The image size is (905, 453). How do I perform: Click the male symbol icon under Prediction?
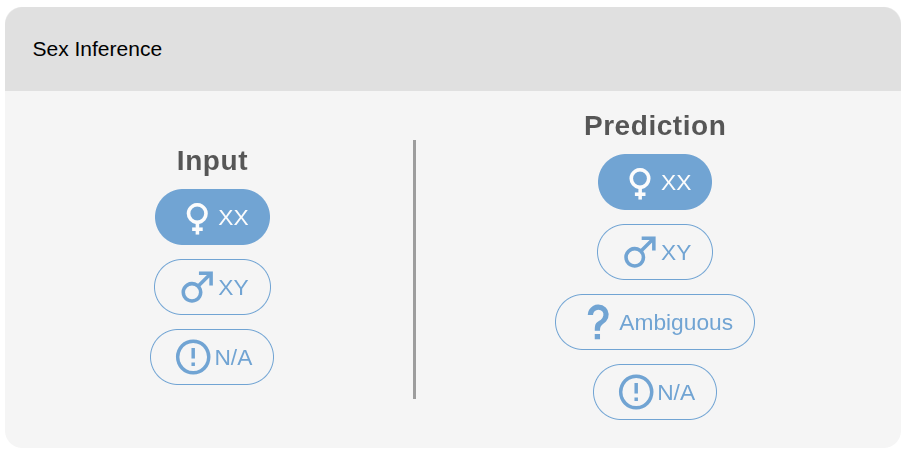(640, 252)
